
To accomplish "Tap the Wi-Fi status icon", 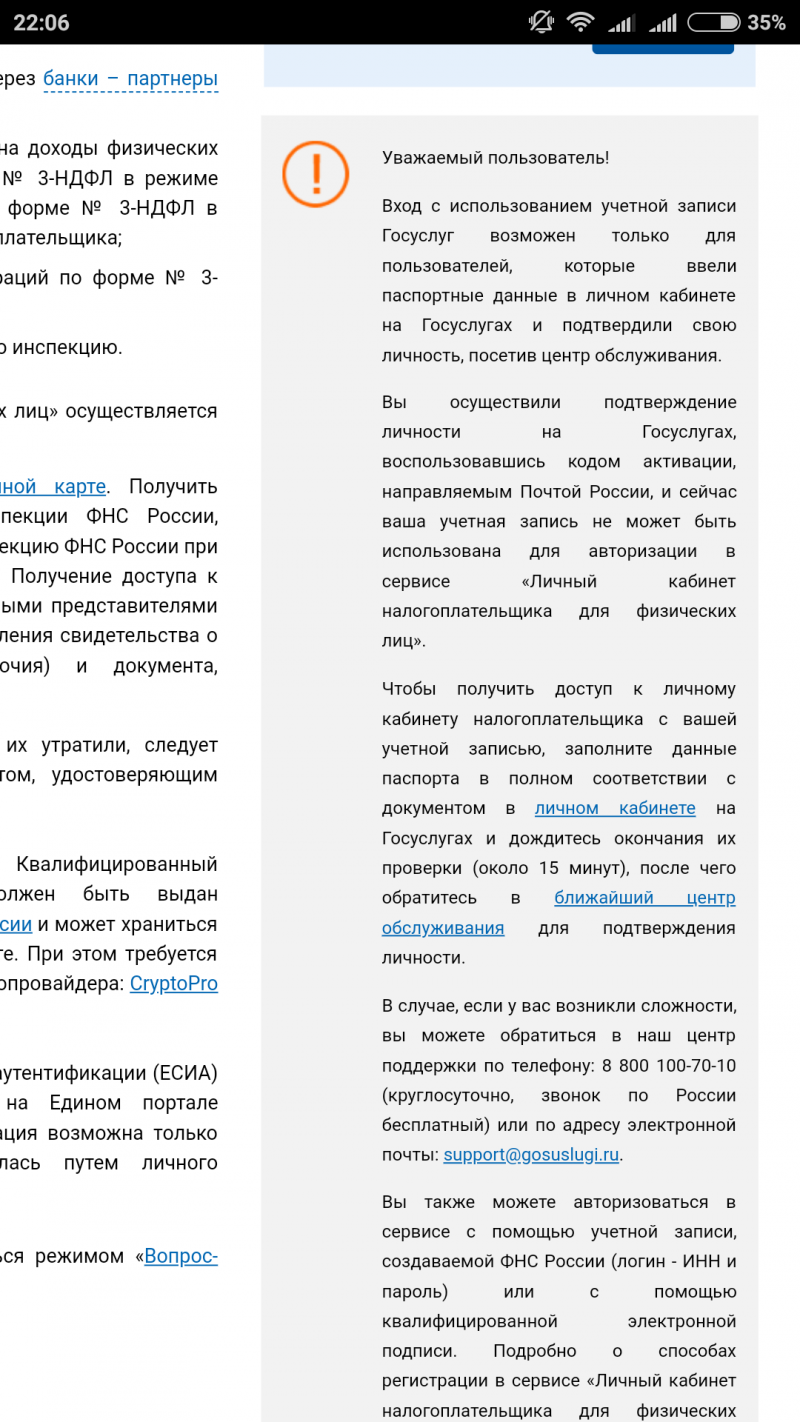I will 580,22.
